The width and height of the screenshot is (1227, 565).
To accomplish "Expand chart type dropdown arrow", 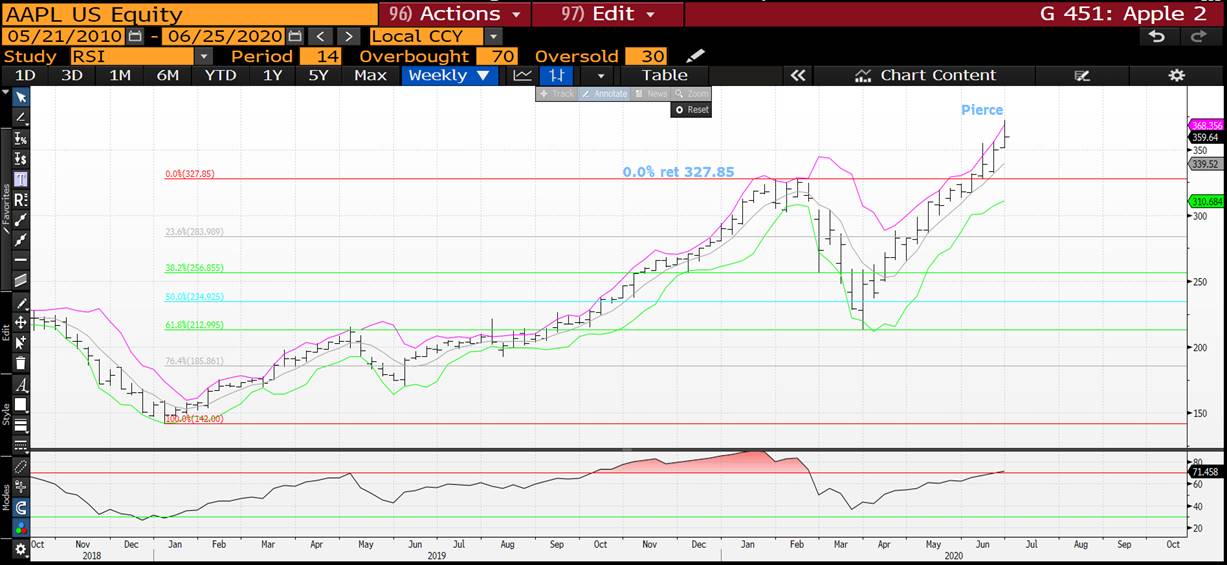I will pyautogui.click(x=600, y=75).
